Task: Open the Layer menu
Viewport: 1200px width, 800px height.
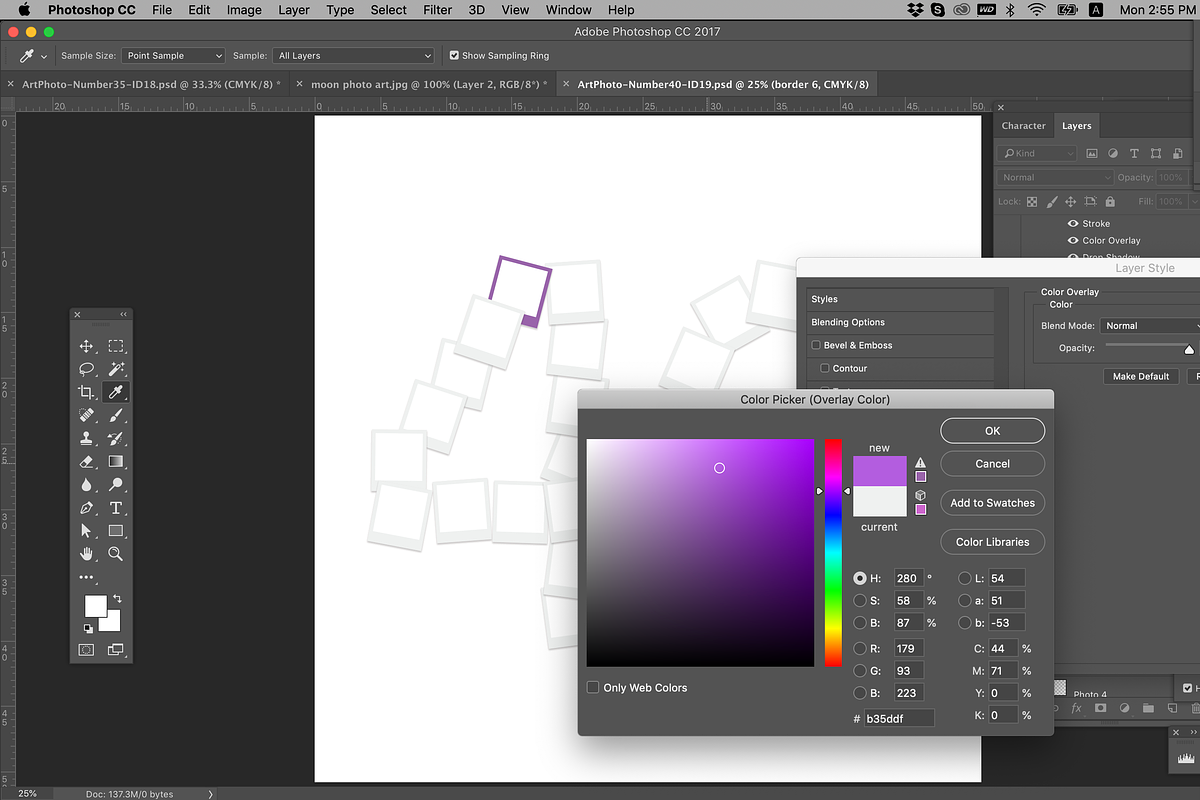Action: point(294,10)
